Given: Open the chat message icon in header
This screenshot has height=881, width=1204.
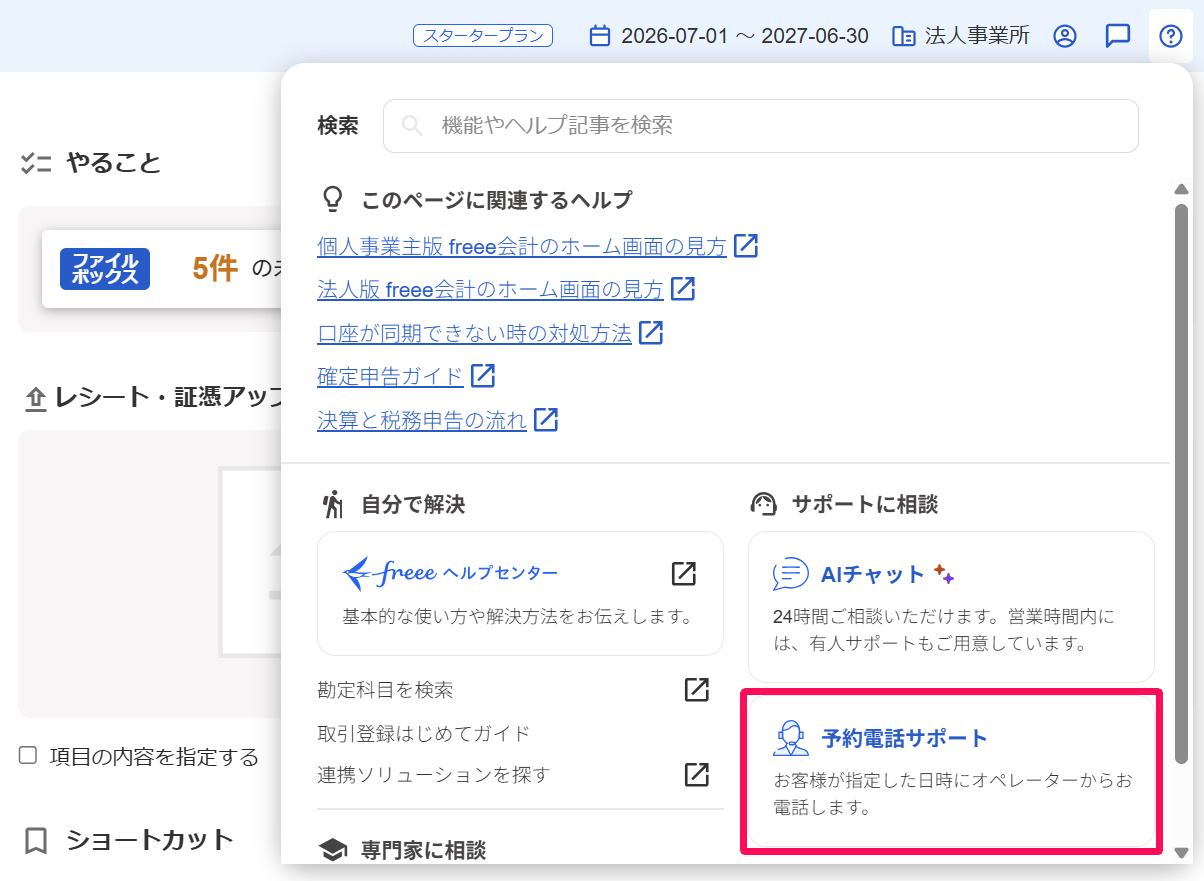Looking at the screenshot, I should [1118, 36].
